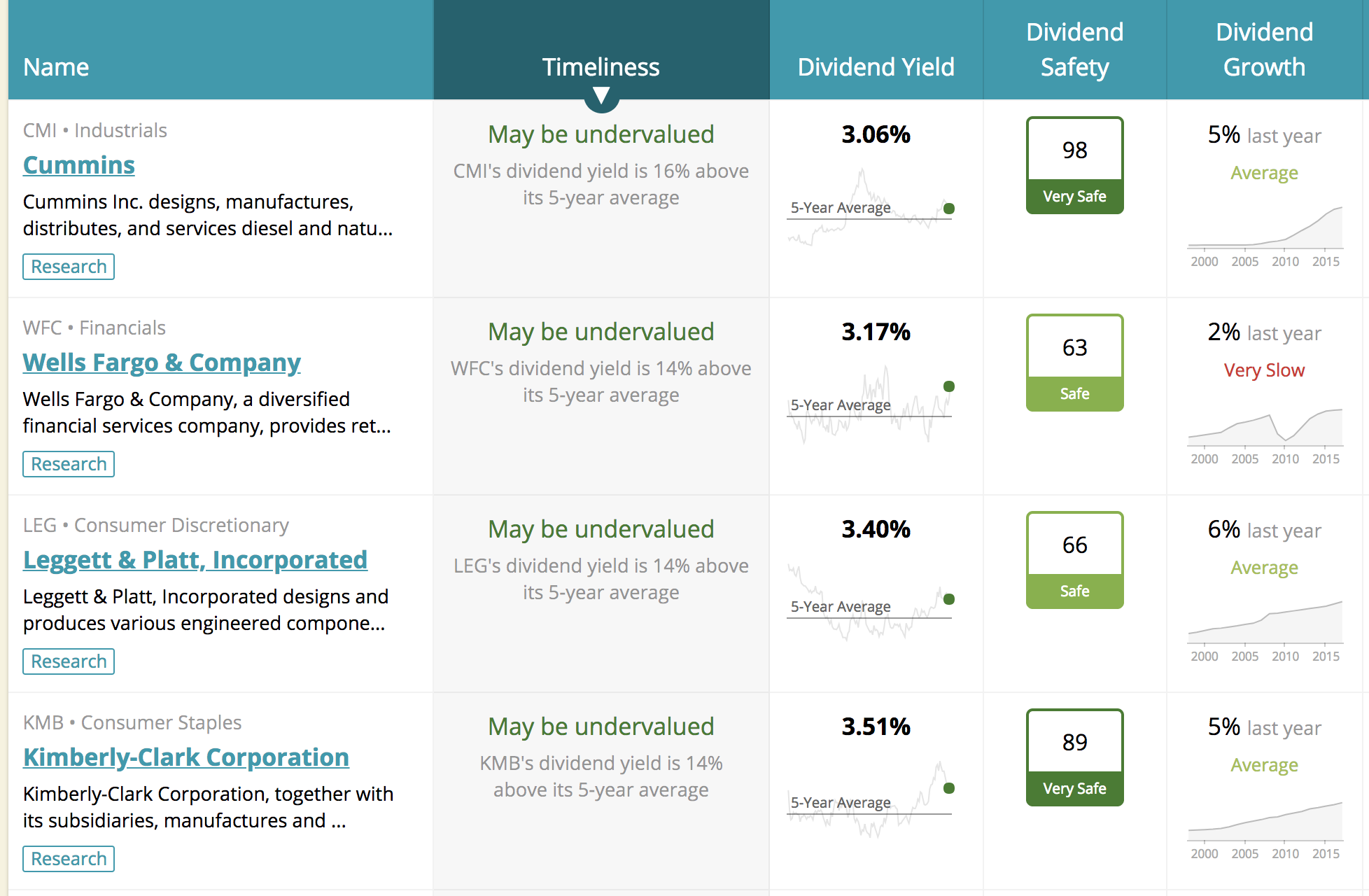Open Wells Fargo & Company link
The width and height of the screenshot is (1369, 896).
162,363
